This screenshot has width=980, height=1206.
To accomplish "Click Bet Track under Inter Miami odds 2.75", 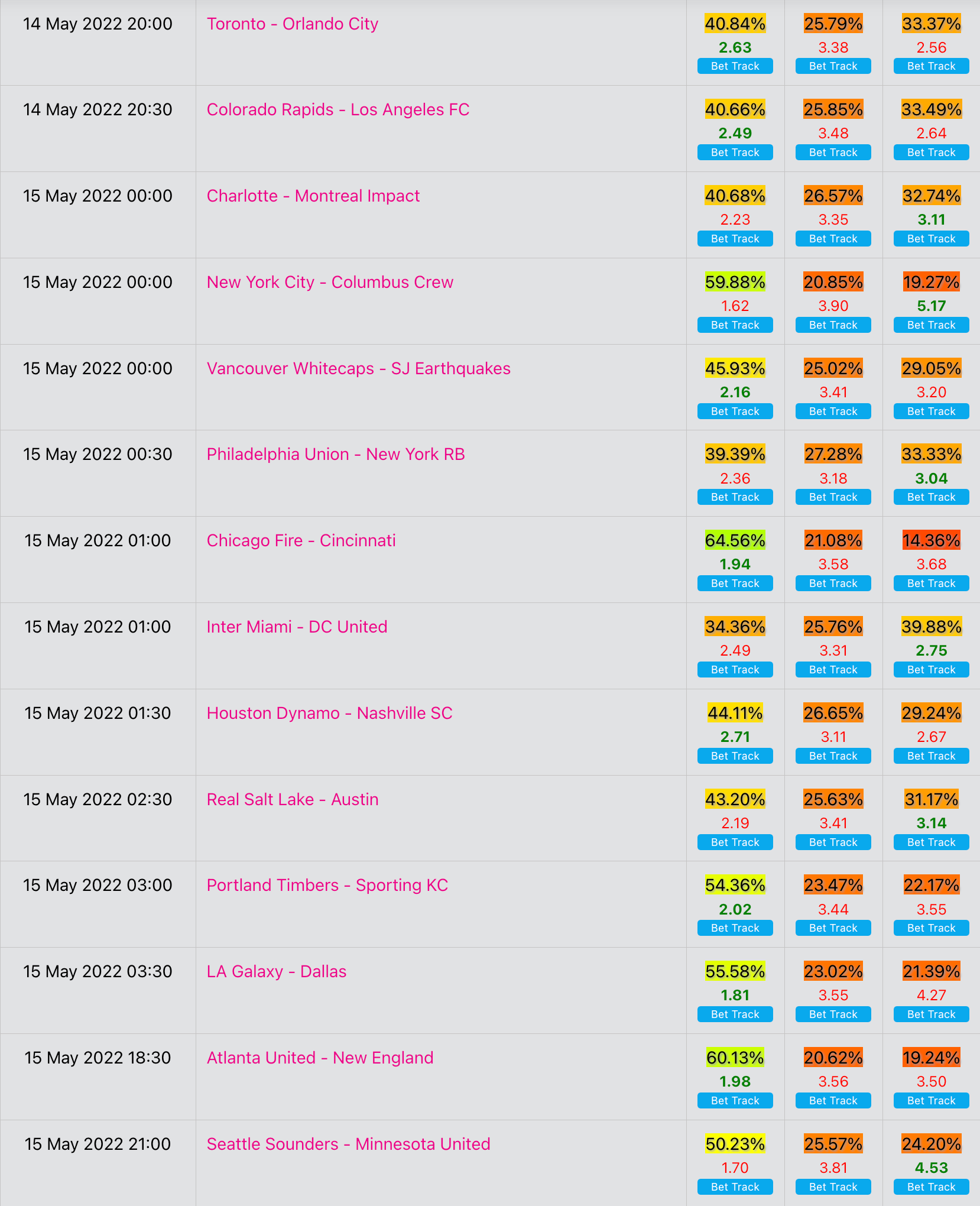I will click(x=931, y=670).
